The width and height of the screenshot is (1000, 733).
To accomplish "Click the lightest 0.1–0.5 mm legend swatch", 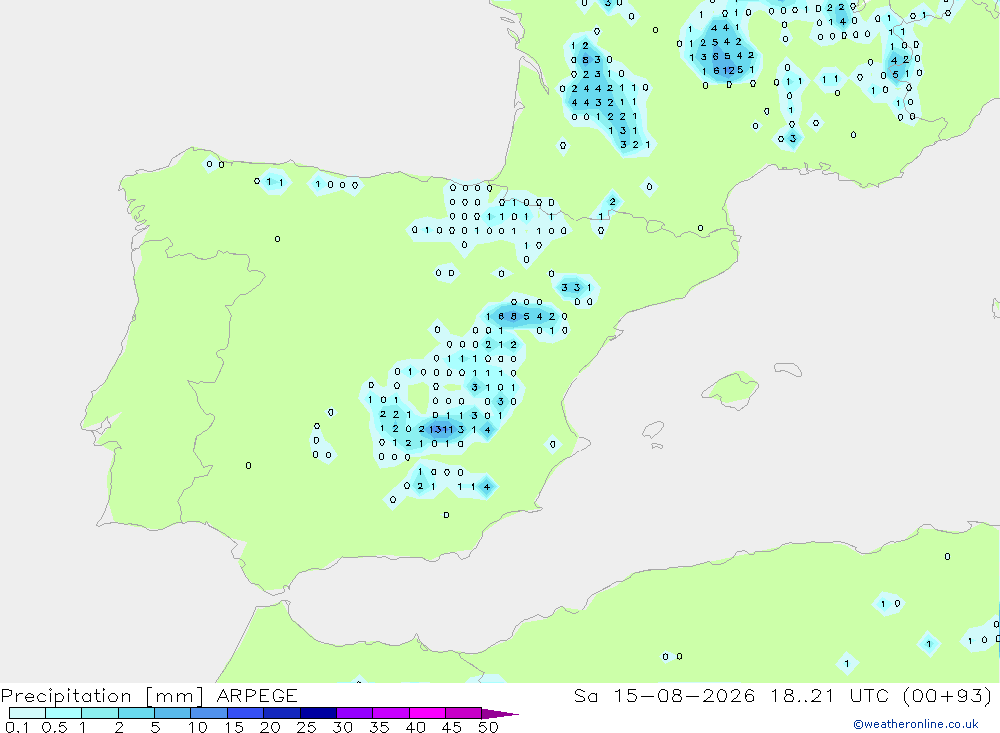I will point(27,713).
